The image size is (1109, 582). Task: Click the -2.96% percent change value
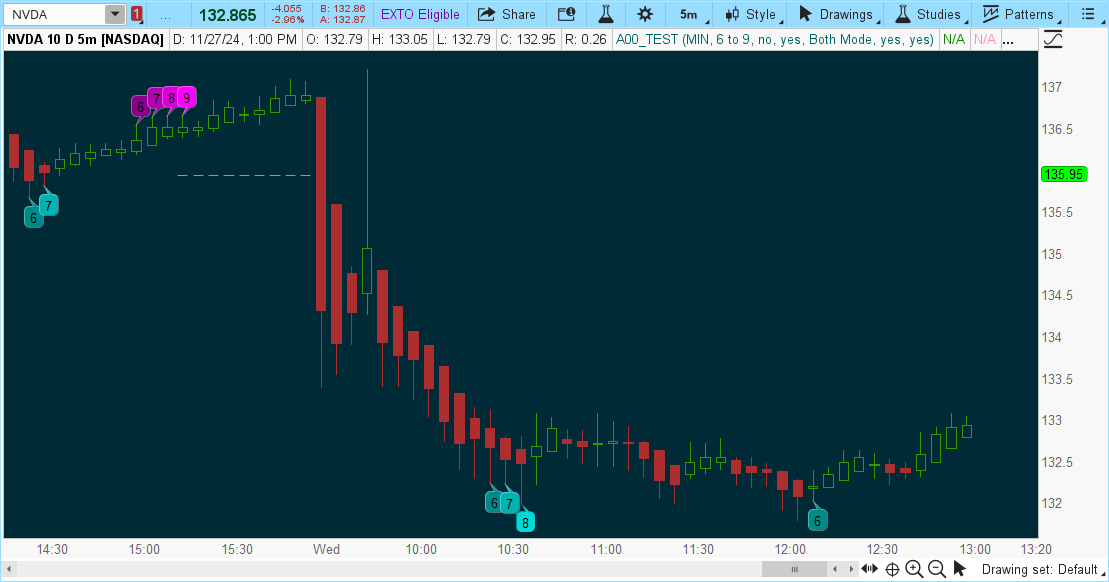pyautogui.click(x=287, y=20)
